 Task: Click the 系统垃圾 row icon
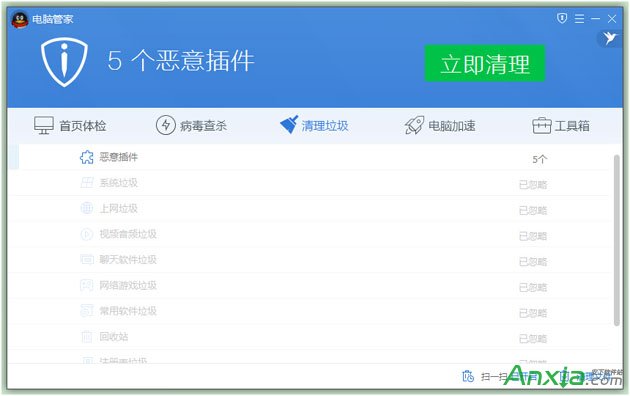[x=87, y=183]
